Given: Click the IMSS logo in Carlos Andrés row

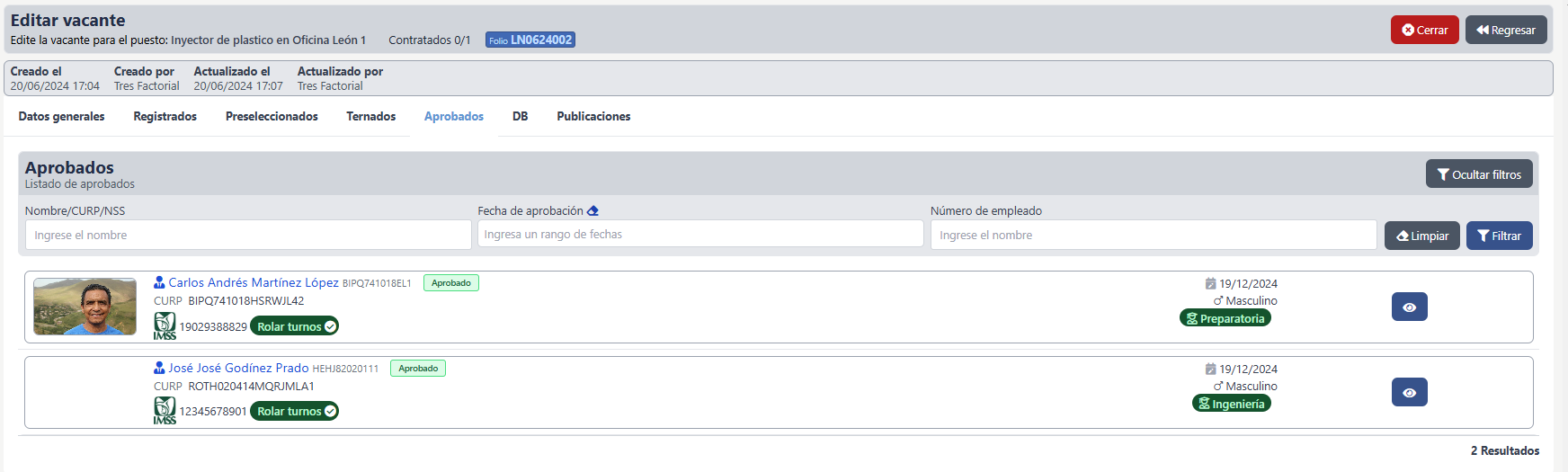Looking at the screenshot, I should pos(165,325).
